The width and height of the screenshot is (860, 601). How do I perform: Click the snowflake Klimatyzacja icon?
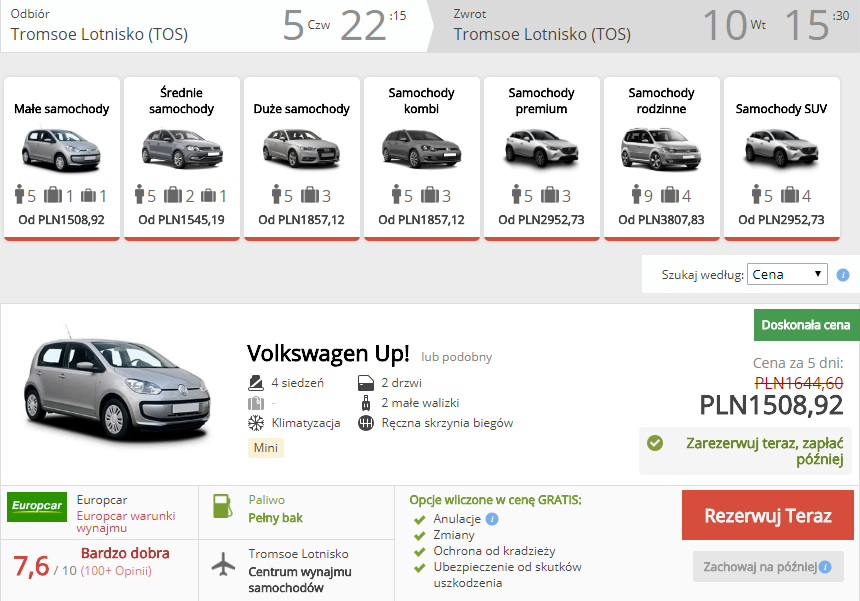[x=256, y=423]
